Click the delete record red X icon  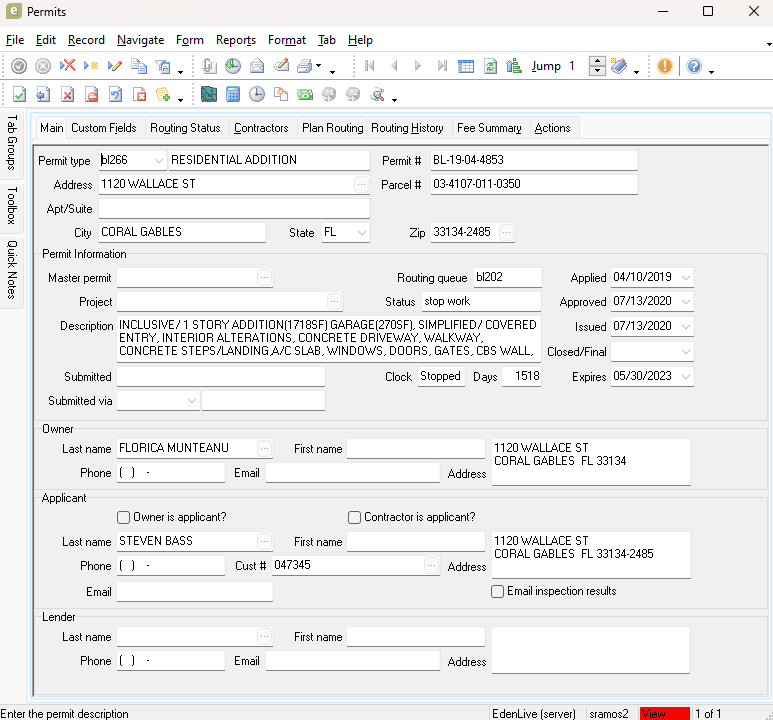pos(67,66)
